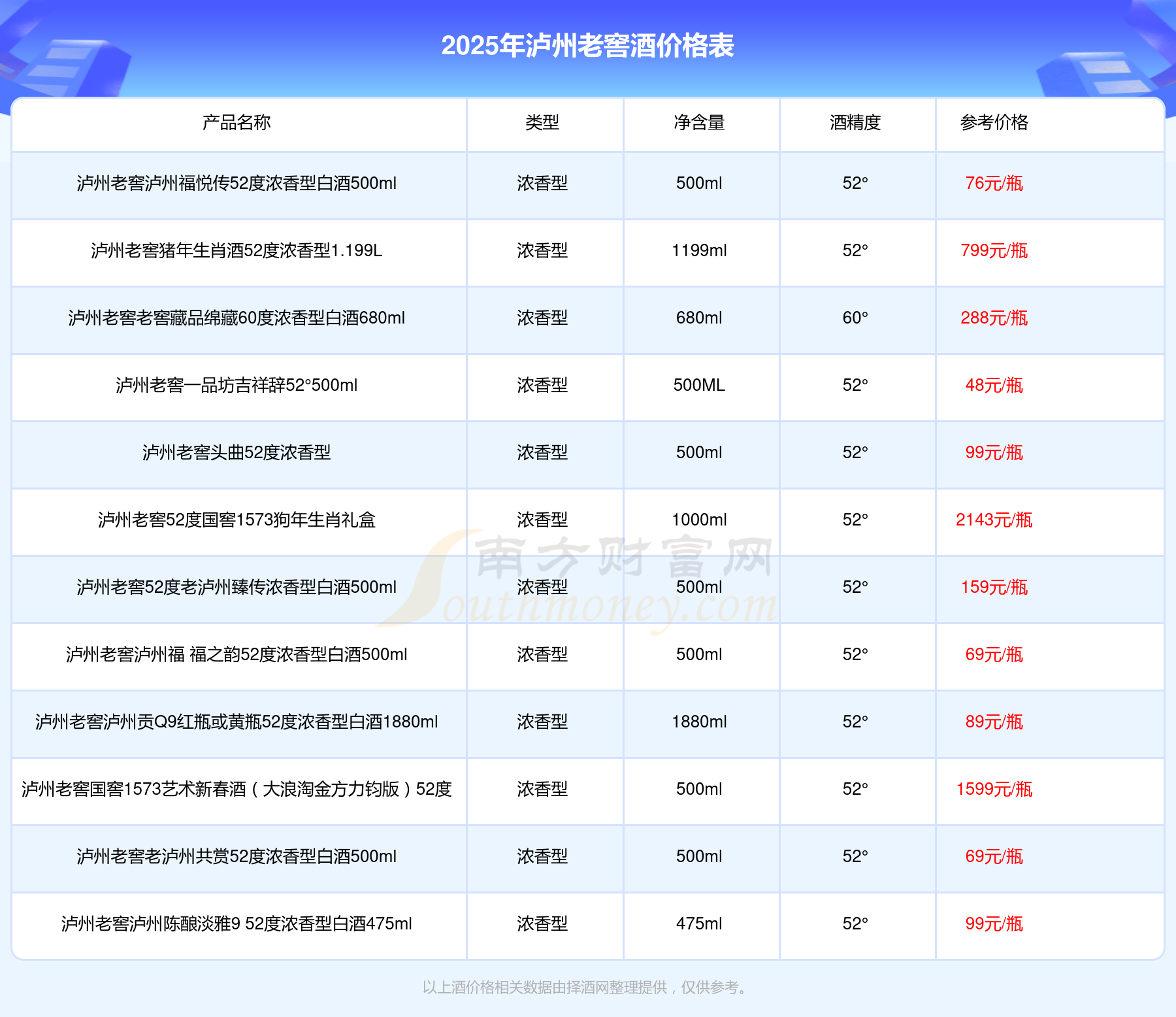Select "浓香型" type cell for 泸州贡Q9
Image resolution: width=1176 pixels, height=1017 pixels.
(x=542, y=722)
